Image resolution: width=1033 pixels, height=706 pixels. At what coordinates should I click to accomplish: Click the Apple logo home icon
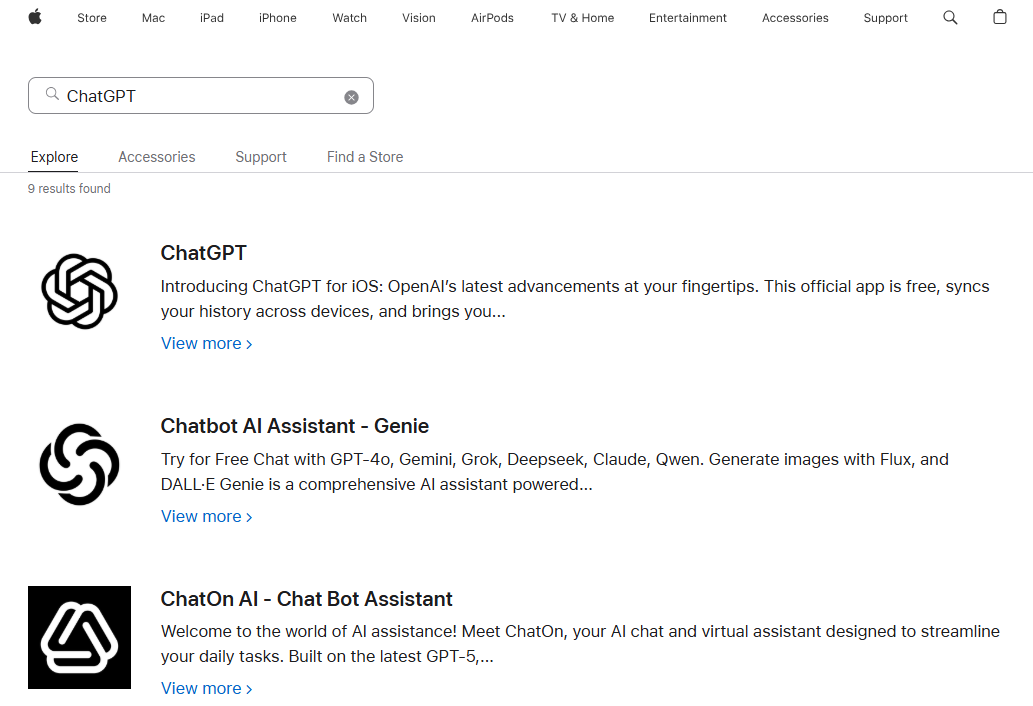[35, 18]
